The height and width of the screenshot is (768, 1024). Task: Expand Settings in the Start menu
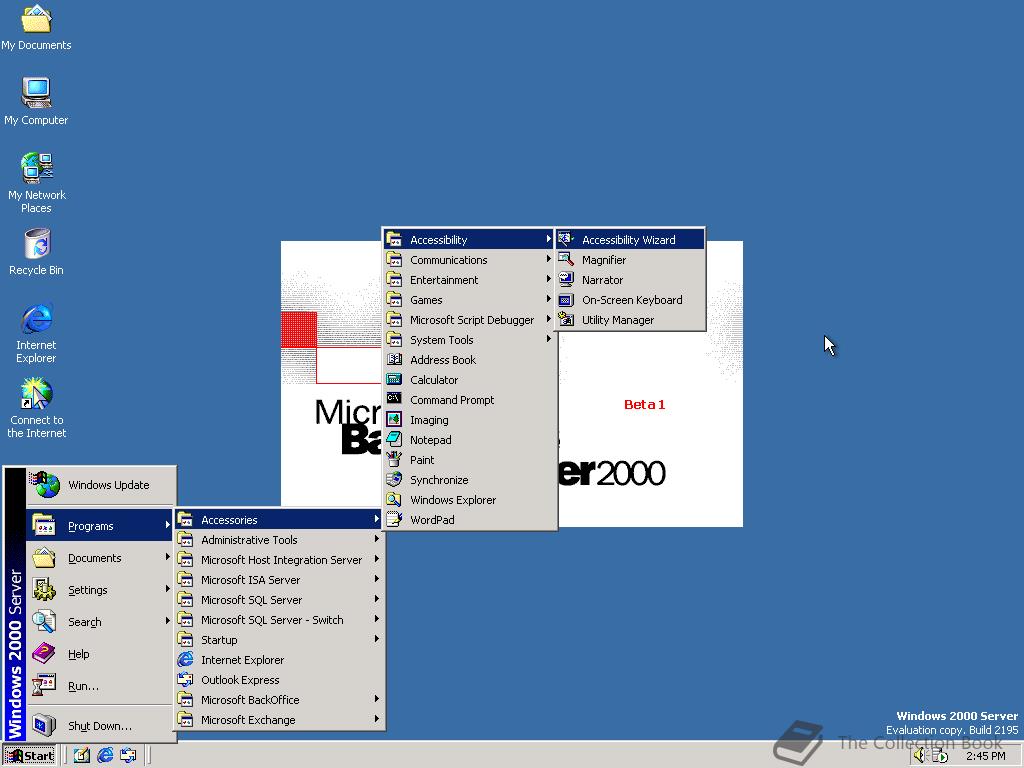[101, 590]
